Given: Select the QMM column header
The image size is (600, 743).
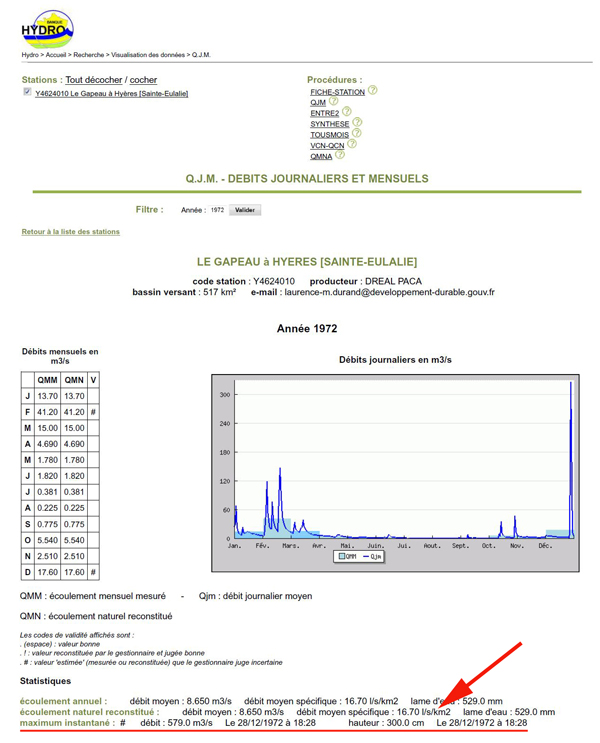Looking at the screenshot, I should 47,380.
